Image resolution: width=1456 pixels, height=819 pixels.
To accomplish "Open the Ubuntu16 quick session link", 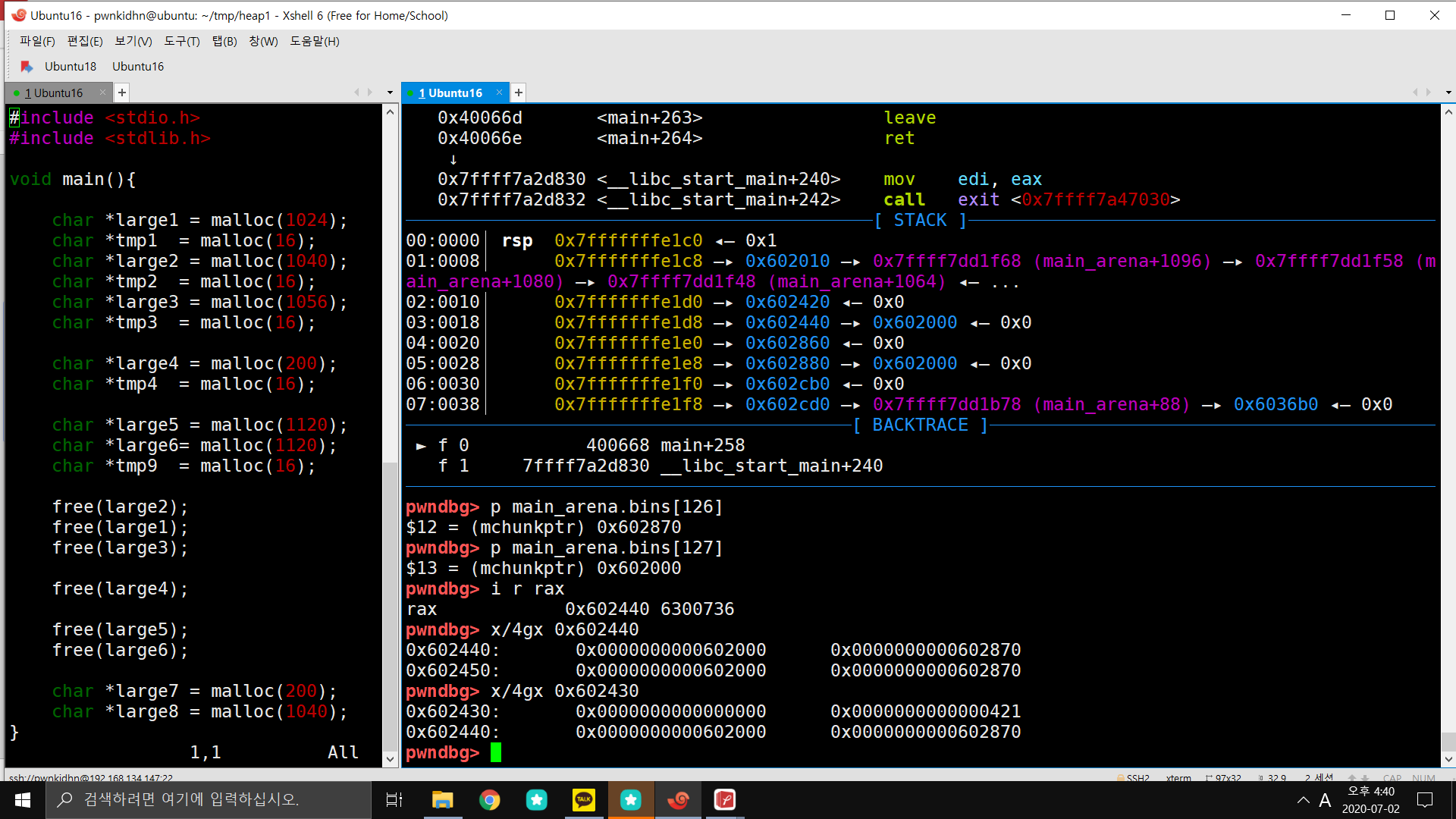I will [x=138, y=67].
